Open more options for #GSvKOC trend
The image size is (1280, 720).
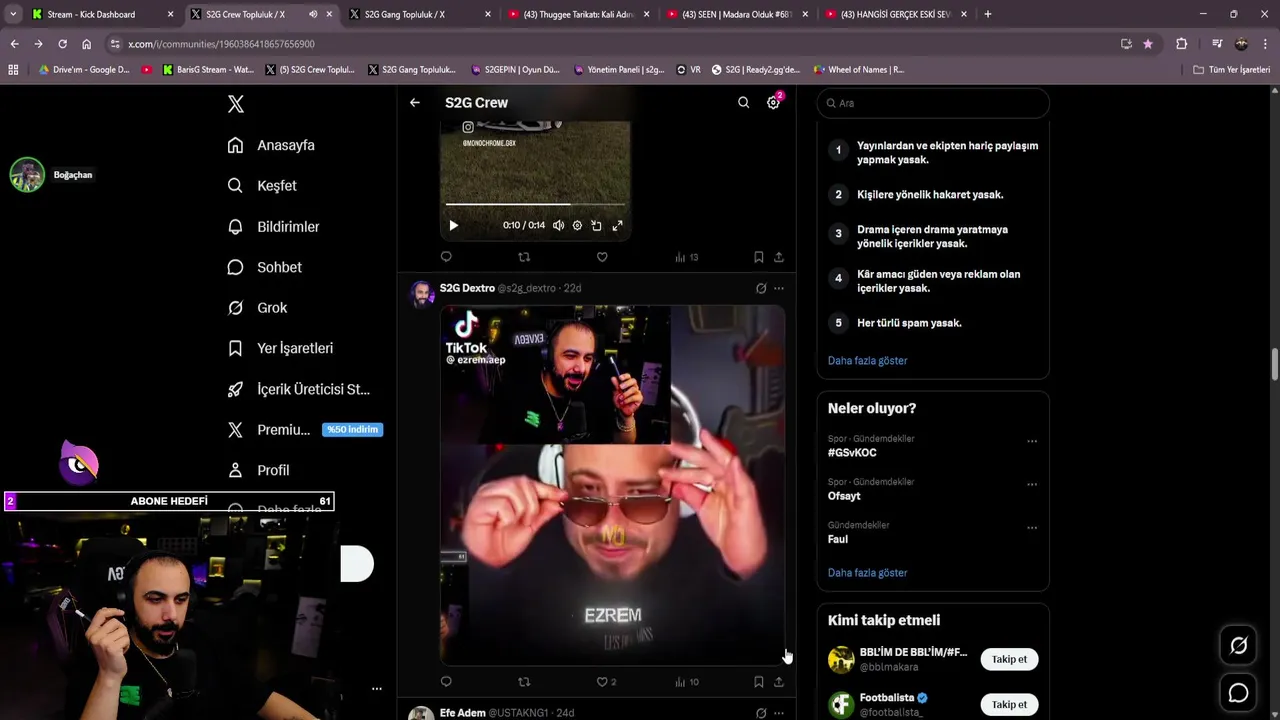(x=1032, y=441)
